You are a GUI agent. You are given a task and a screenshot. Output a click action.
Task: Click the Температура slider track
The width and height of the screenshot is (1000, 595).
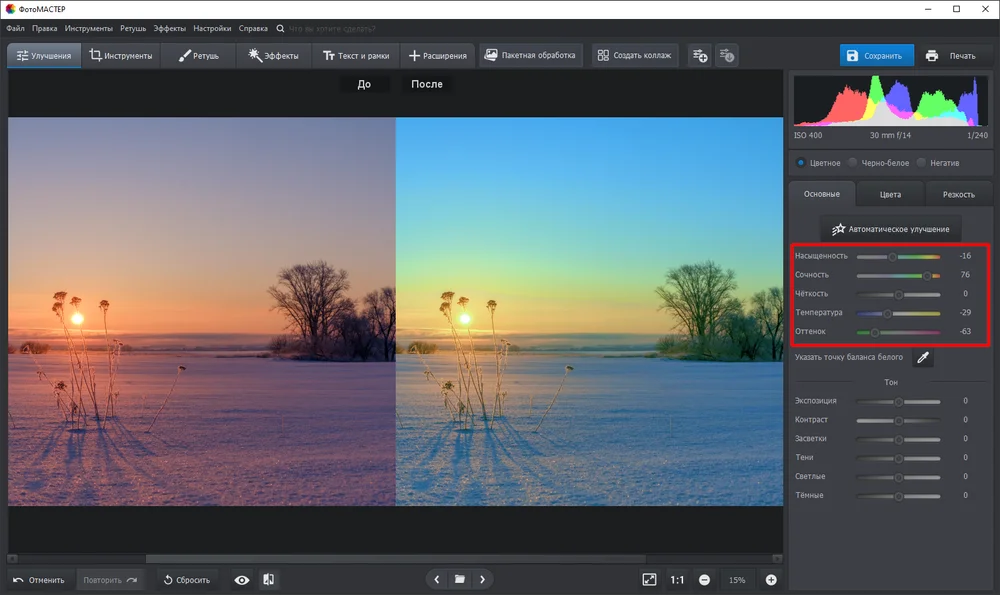[898, 313]
